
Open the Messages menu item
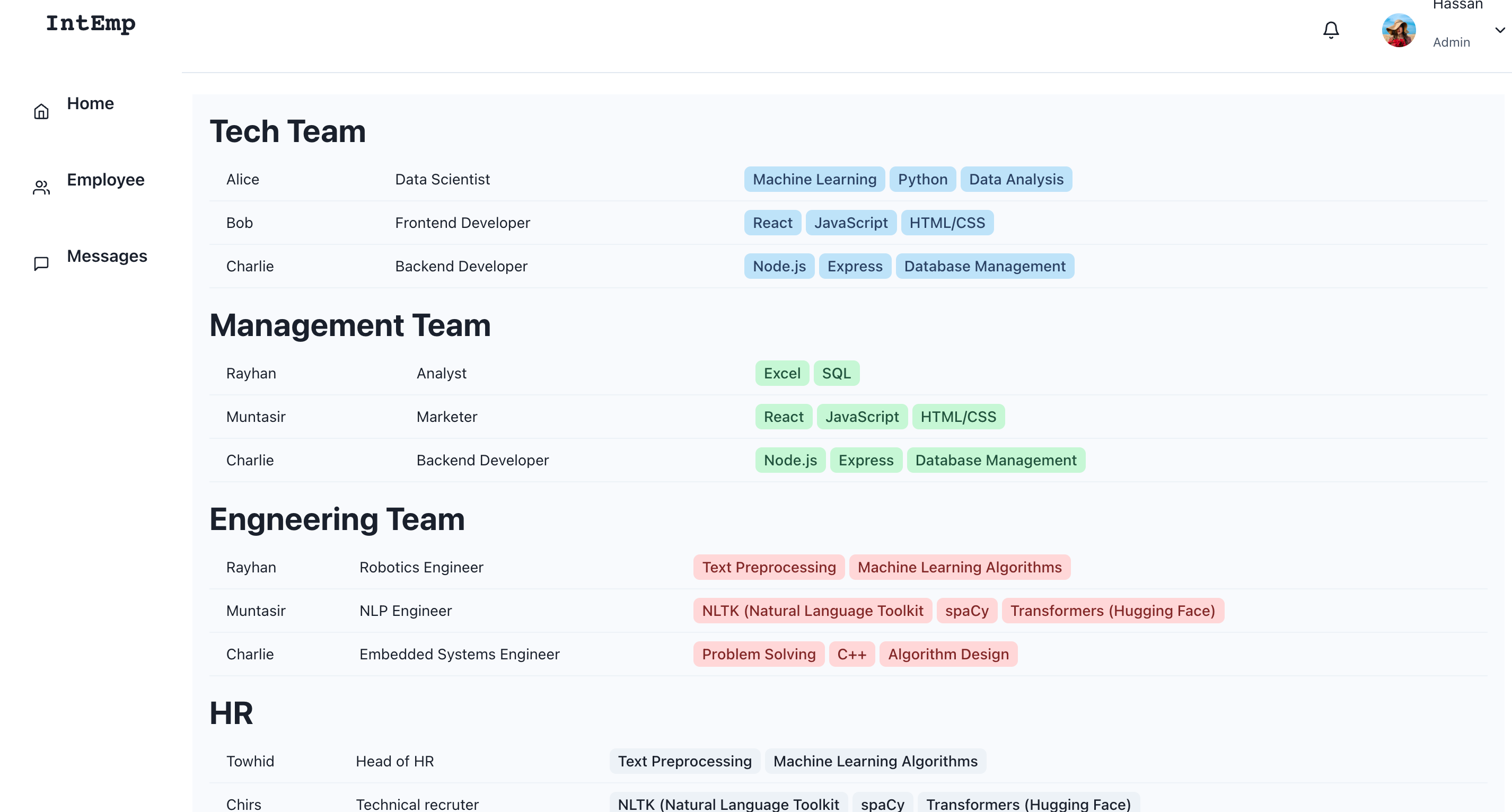pos(107,257)
